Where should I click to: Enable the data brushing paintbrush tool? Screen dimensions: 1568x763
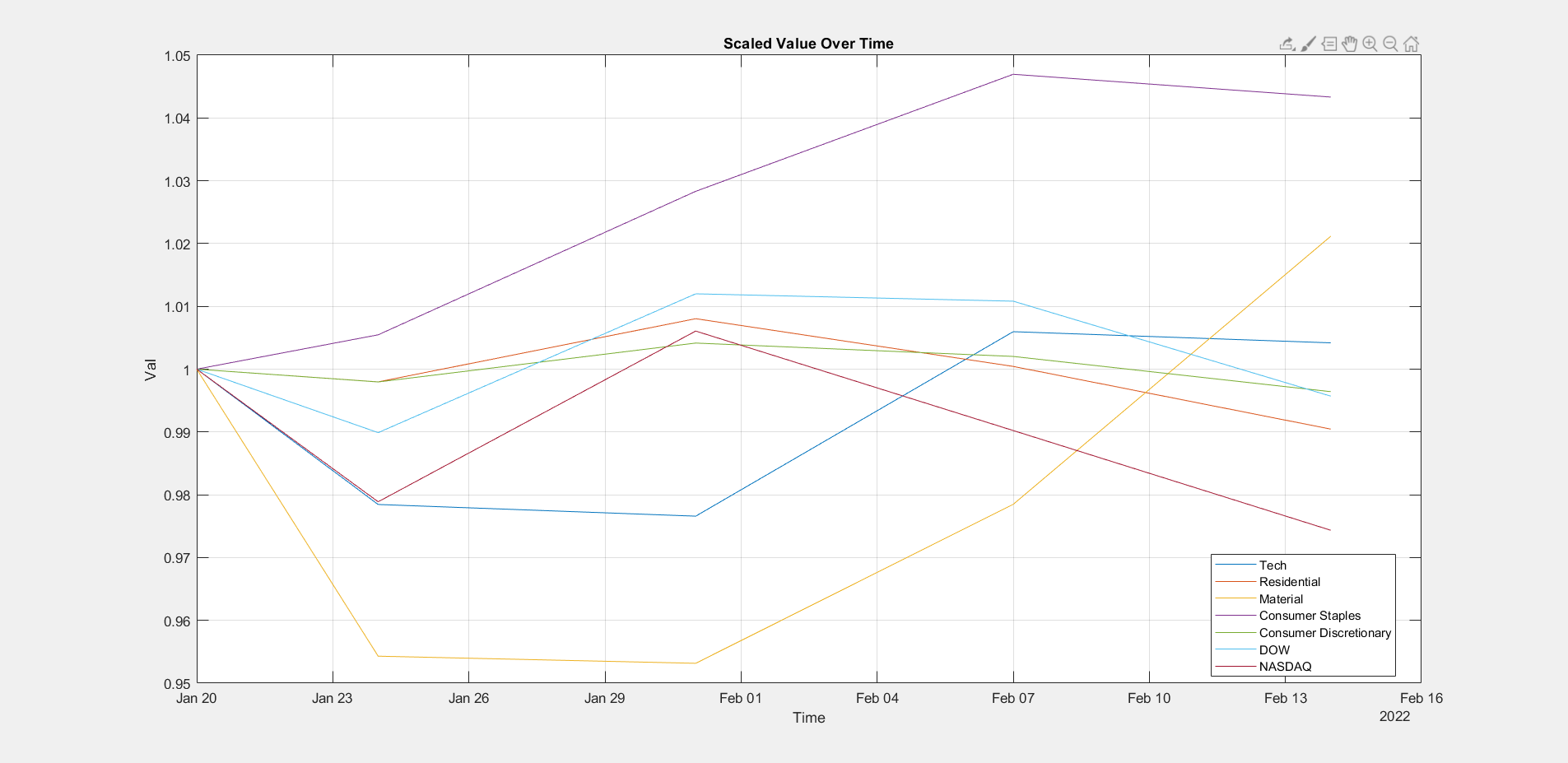point(1308,44)
